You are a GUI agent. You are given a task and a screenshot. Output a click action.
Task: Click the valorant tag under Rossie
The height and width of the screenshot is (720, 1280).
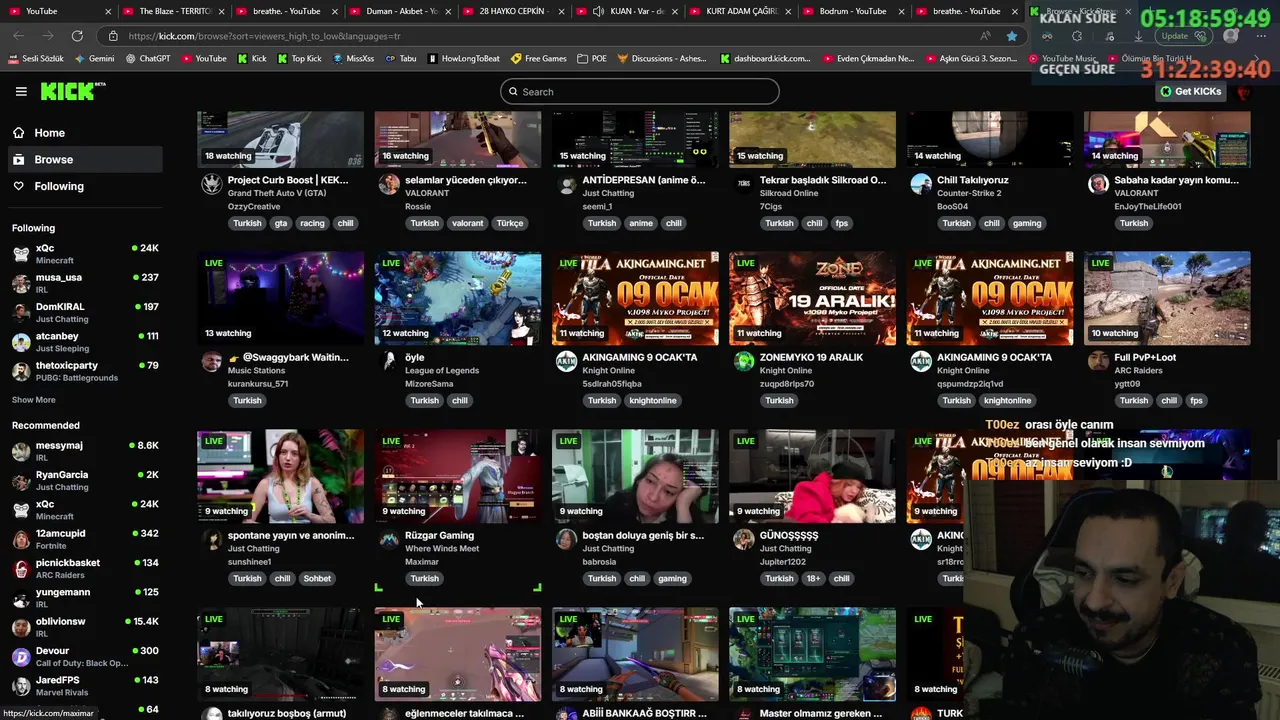(467, 223)
